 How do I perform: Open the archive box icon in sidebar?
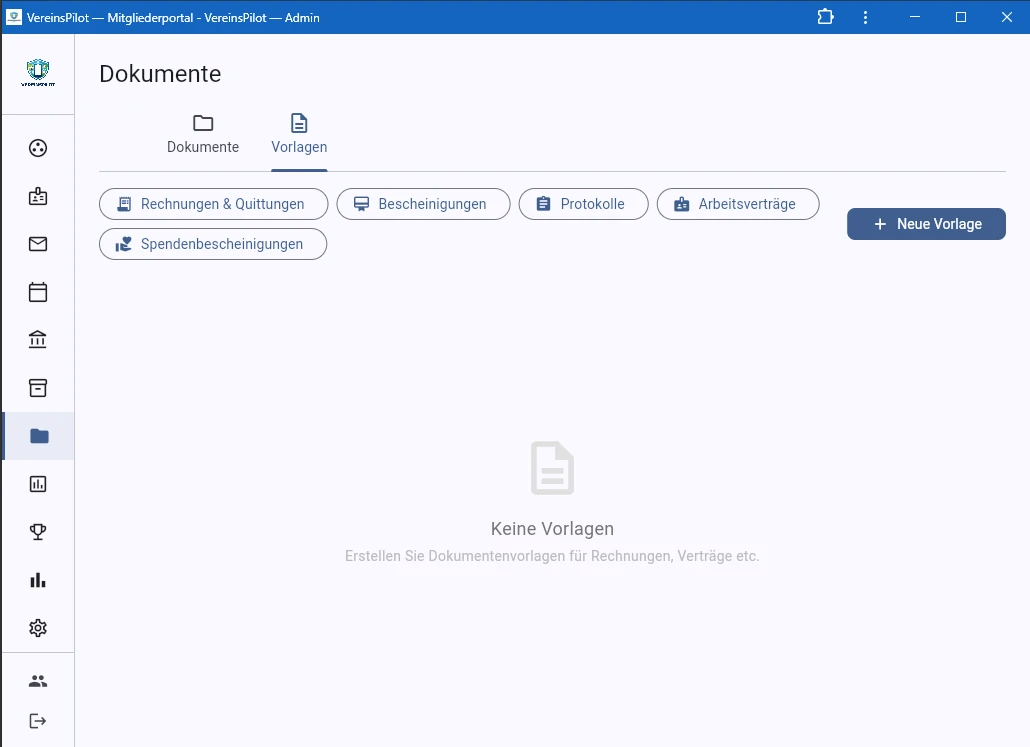click(x=38, y=388)
